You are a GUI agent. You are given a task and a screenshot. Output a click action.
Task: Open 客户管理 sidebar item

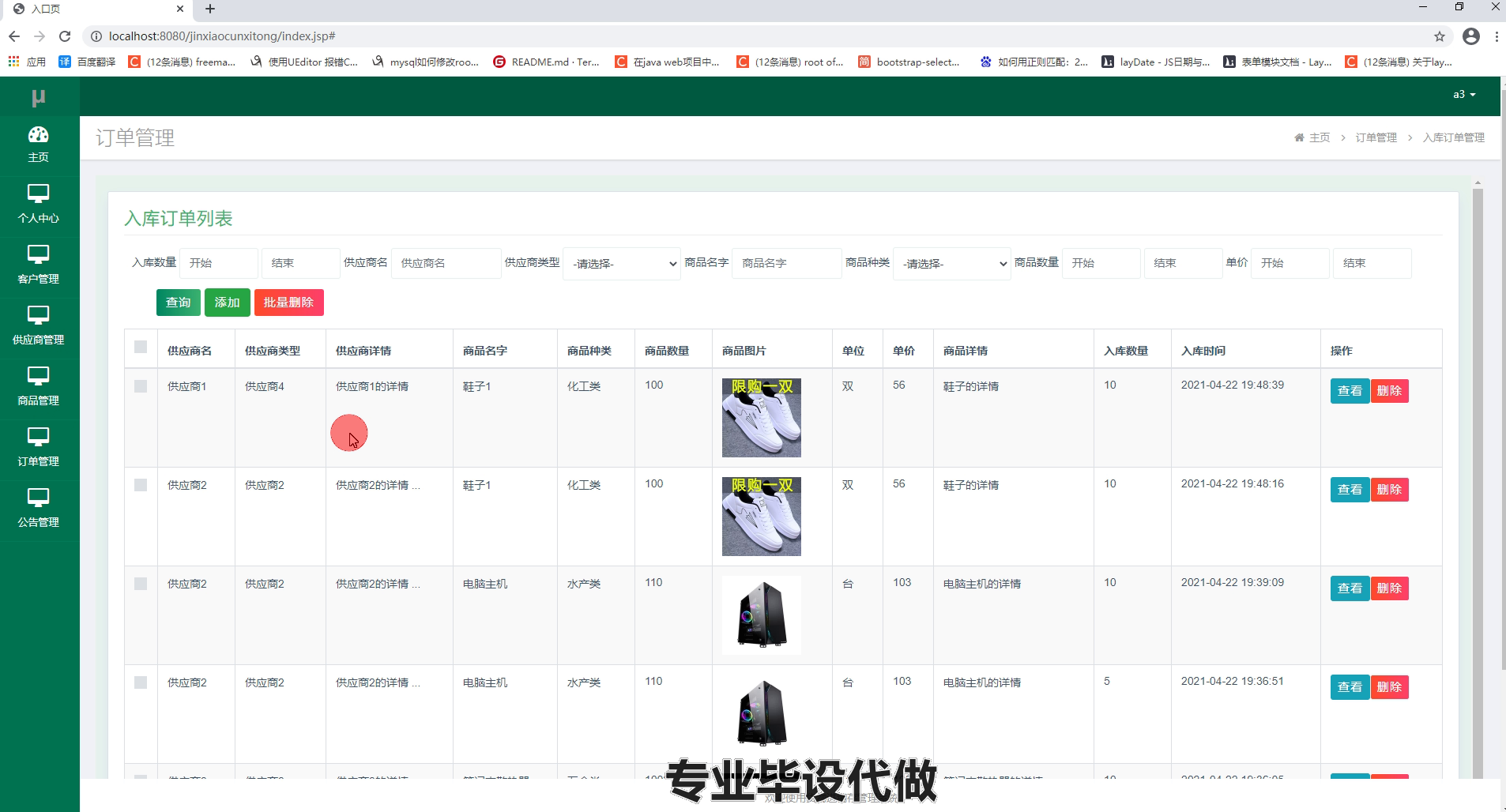(x=38, y=265)
